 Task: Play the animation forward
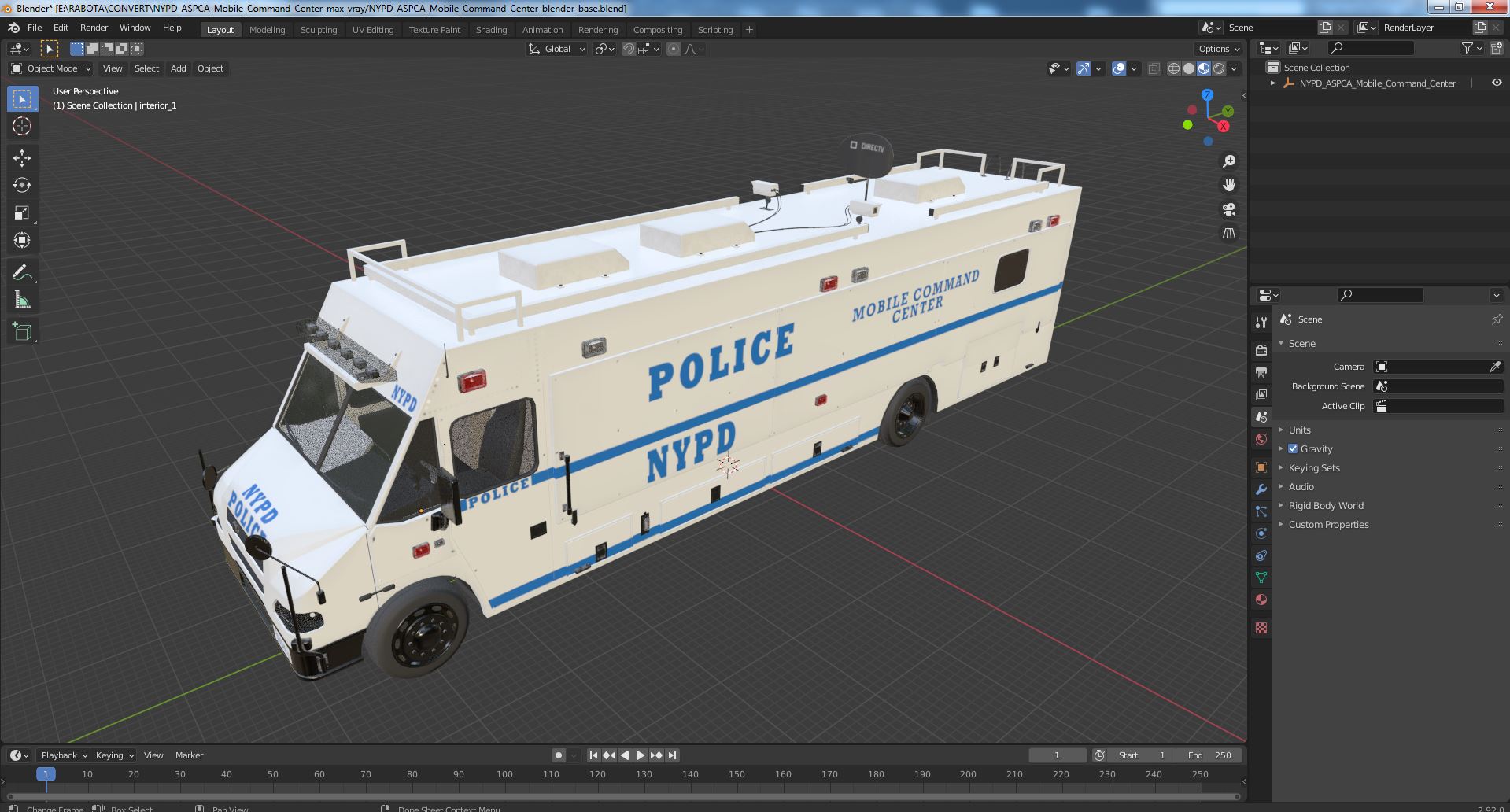point(641,755)
